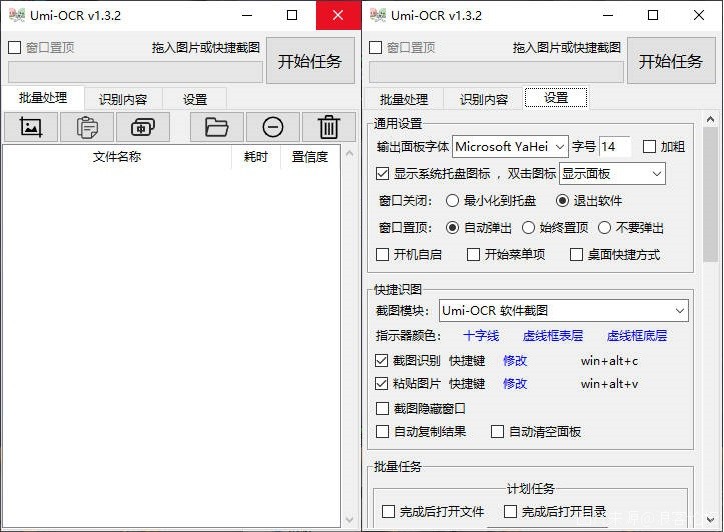Click Umi-OCR app icon in left window title bar
This screenshot has height=532, width=724.
coord(17,15)
